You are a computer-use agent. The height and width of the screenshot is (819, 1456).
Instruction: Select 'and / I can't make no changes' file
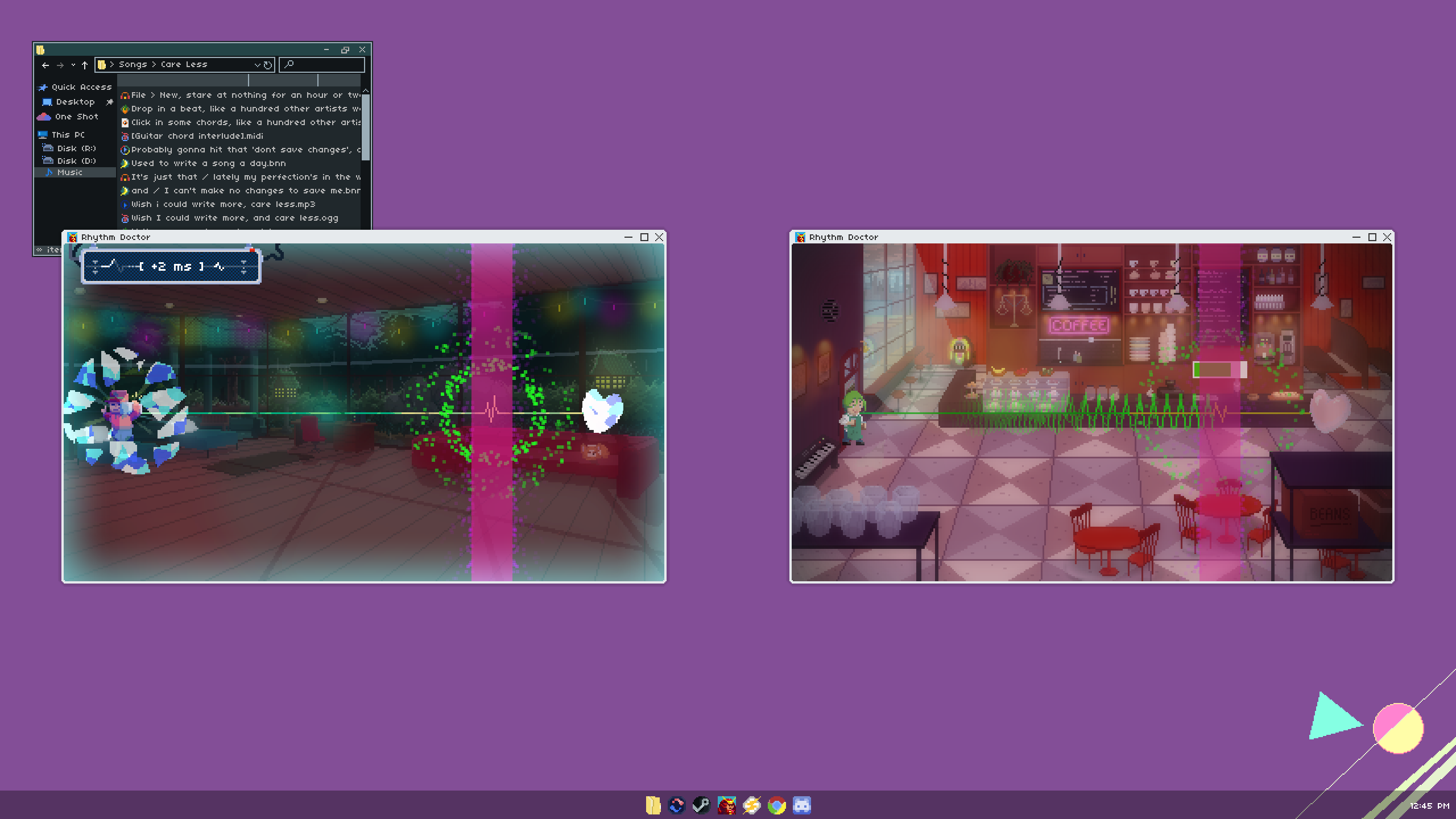241,191
